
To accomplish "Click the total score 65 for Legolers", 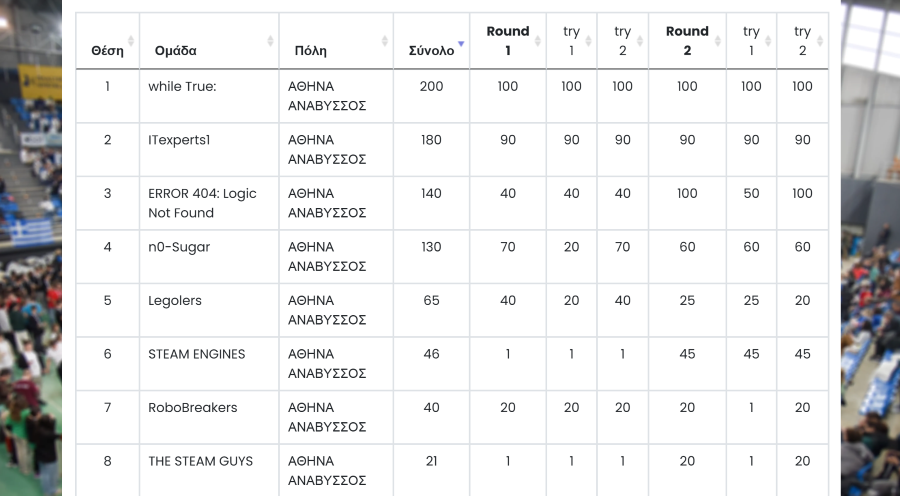I will pyautogui.click(x=431, y=301).
